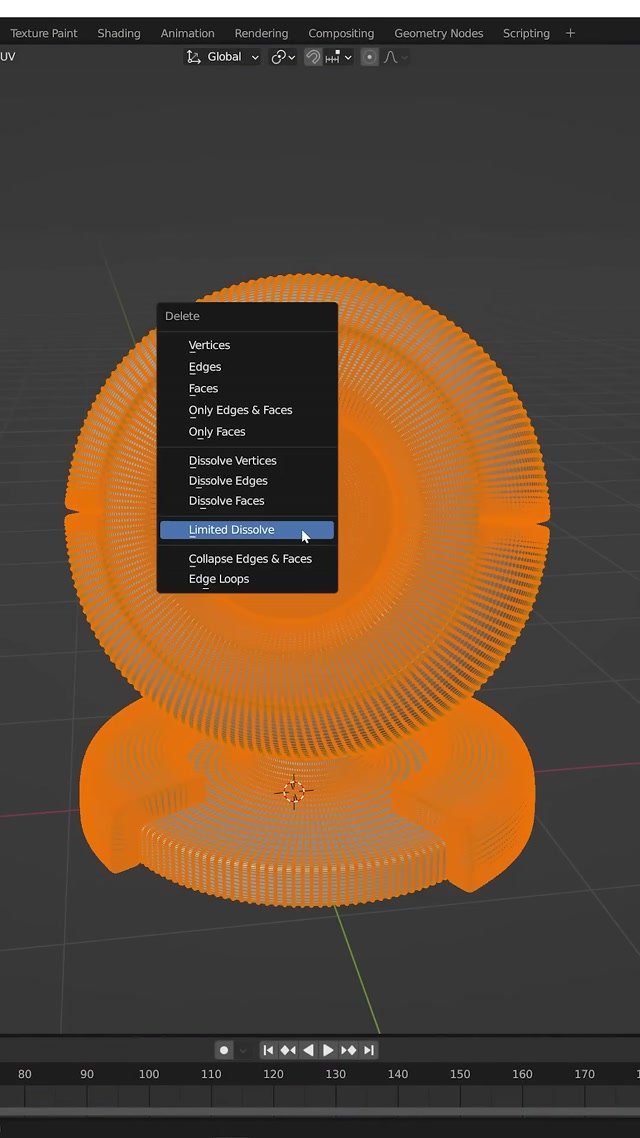Screen dimensions: 640x1138
Task: Jump to the next keyframe
Action: (x=349, y=1050)
